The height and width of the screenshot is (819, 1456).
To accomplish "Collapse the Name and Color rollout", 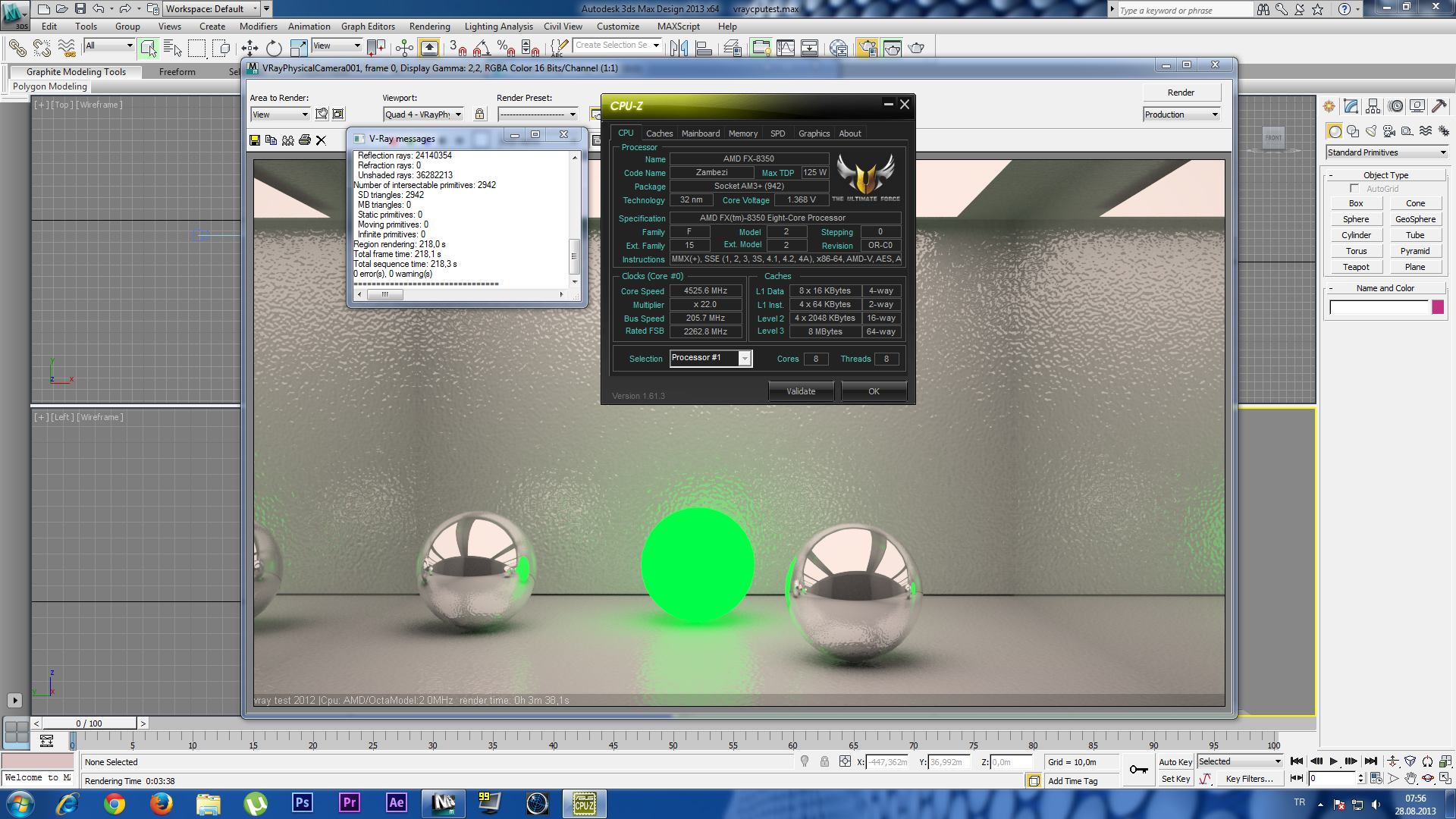I will coord(1385,288).
